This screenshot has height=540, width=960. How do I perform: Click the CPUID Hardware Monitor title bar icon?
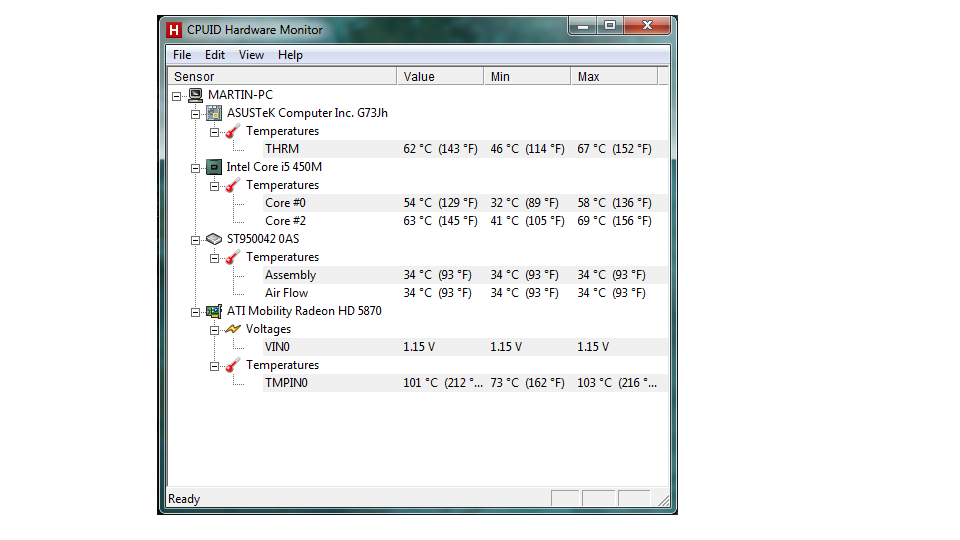click(x=174, y=29)
